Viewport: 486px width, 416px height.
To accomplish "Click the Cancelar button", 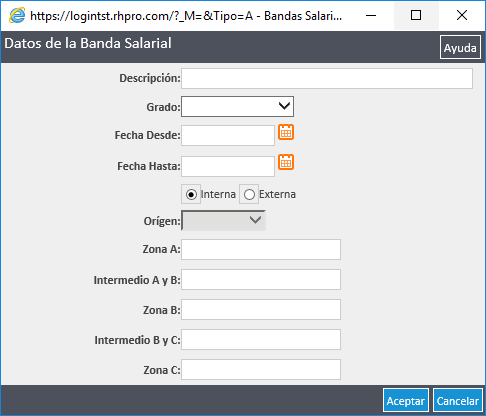I will [x=458, y=401].
